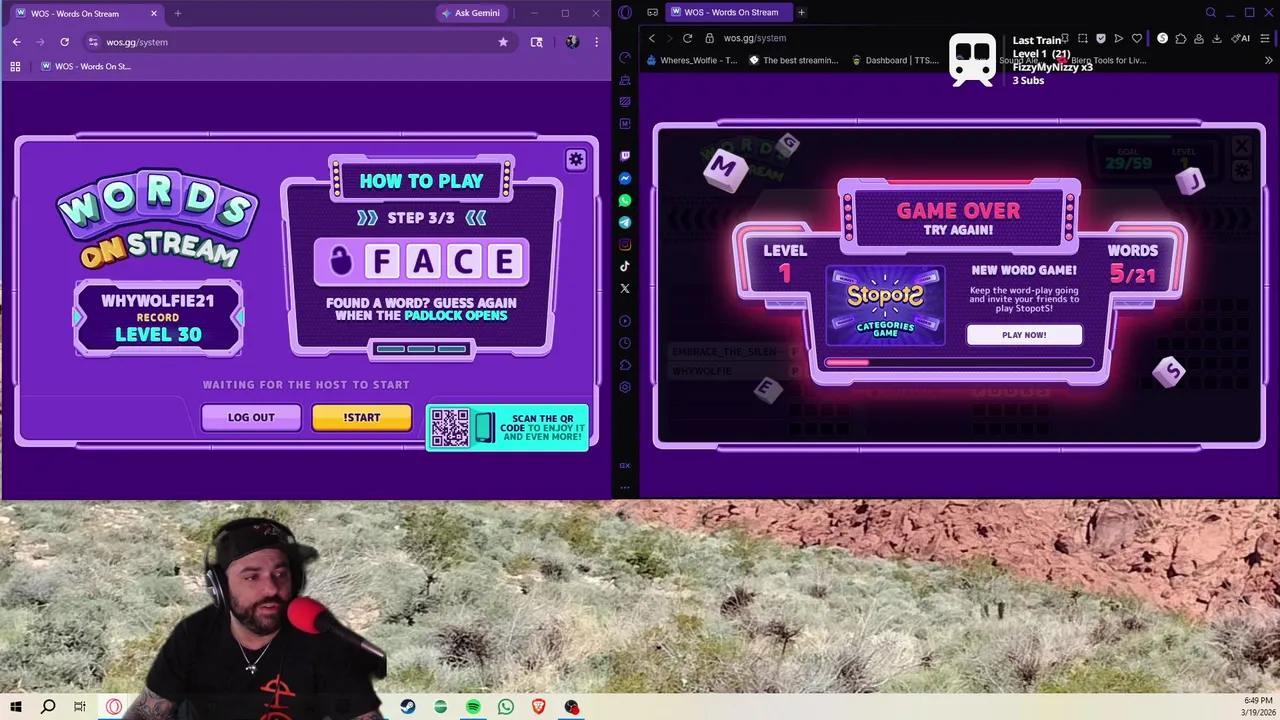This screenshot has height=720, width=1280.
Task: Click the StopotS categories game thumbnail
Action: pos(885,305)
